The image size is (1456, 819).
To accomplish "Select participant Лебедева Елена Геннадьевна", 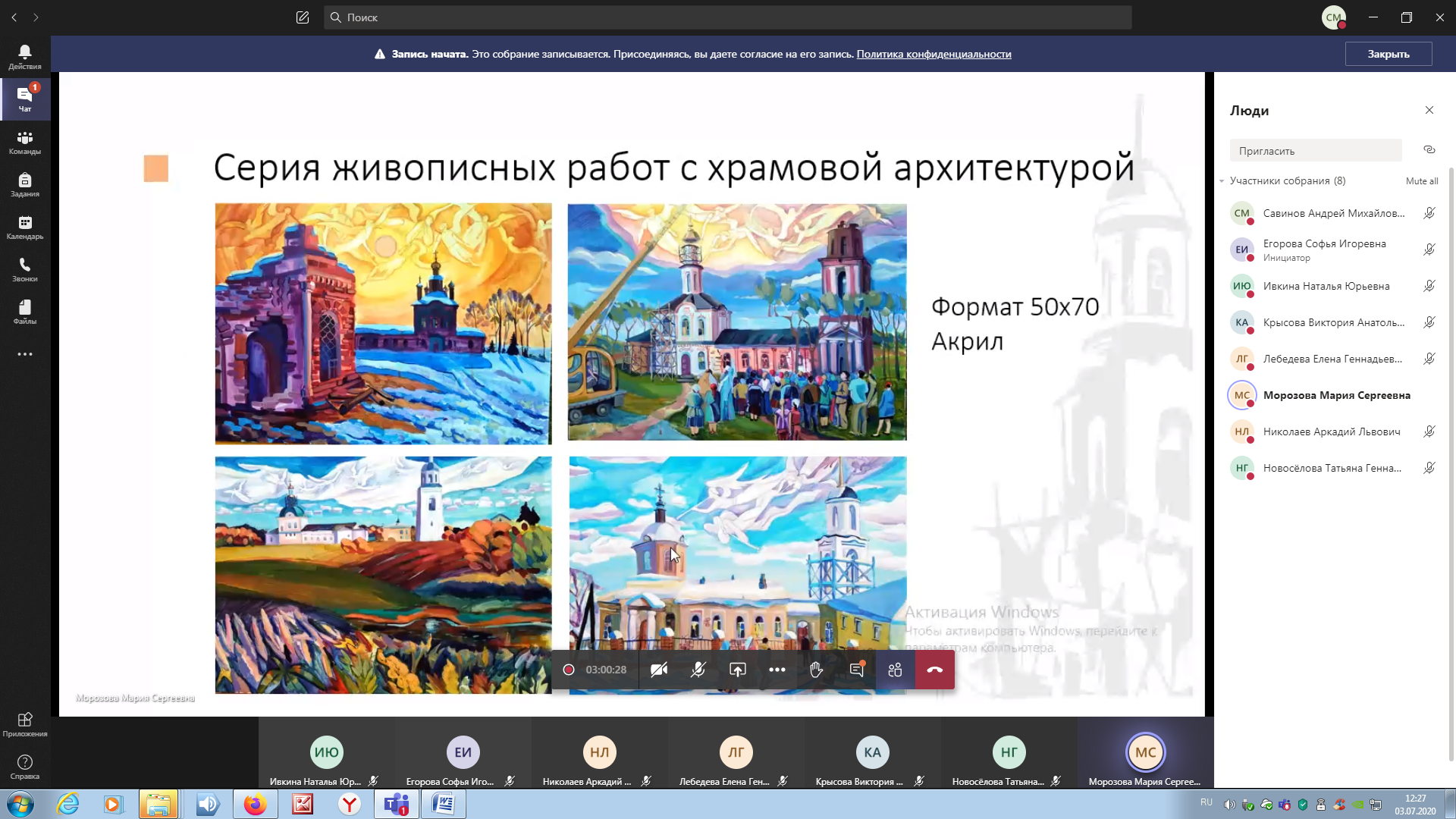I will [1333, 359].
